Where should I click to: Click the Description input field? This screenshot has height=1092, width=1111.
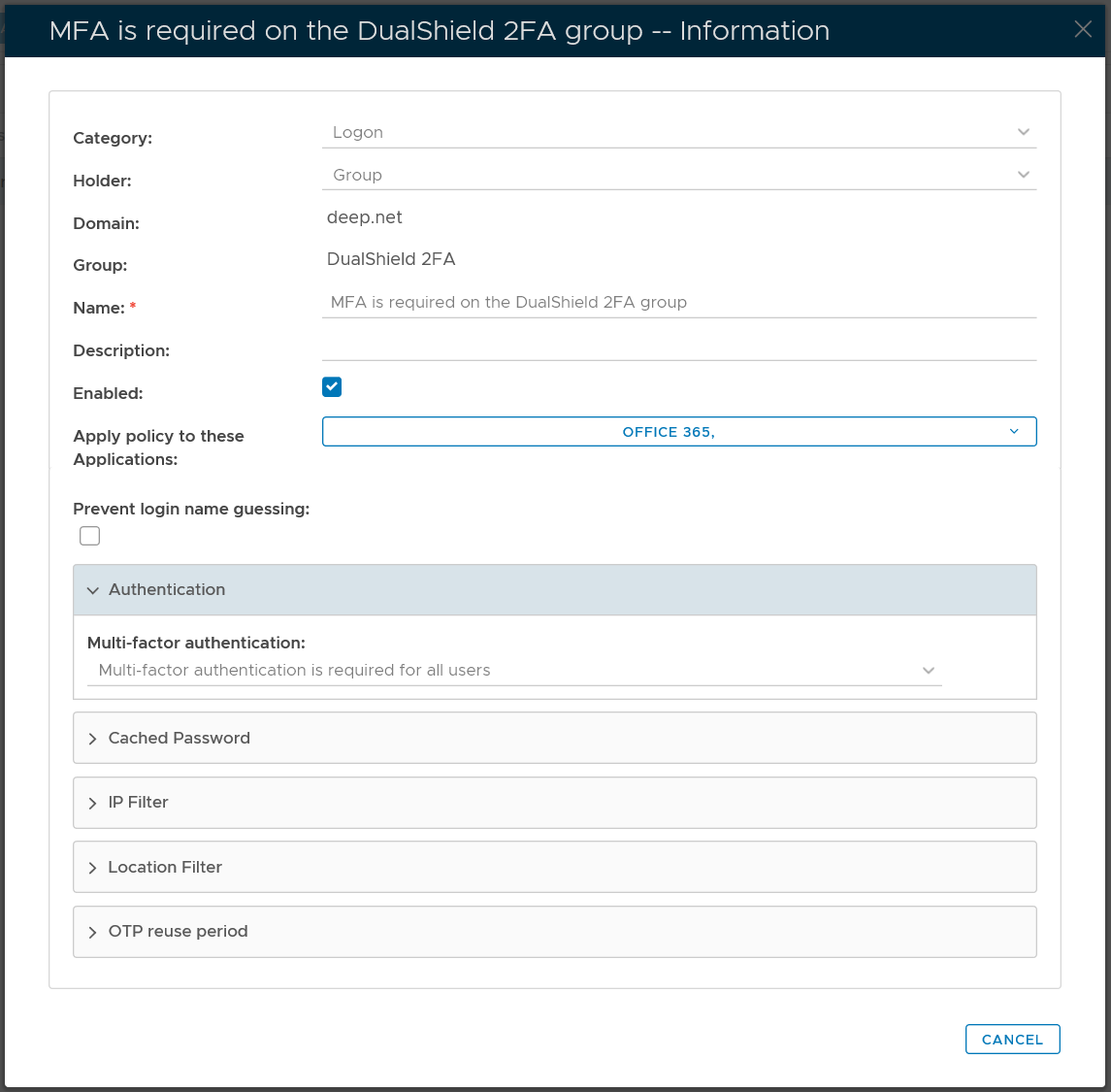pos(678,346)
